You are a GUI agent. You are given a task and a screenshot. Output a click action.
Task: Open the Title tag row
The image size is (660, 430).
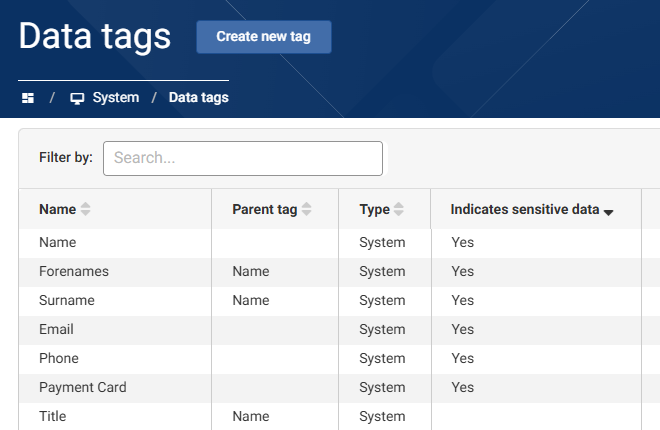[x=51, y=416]
